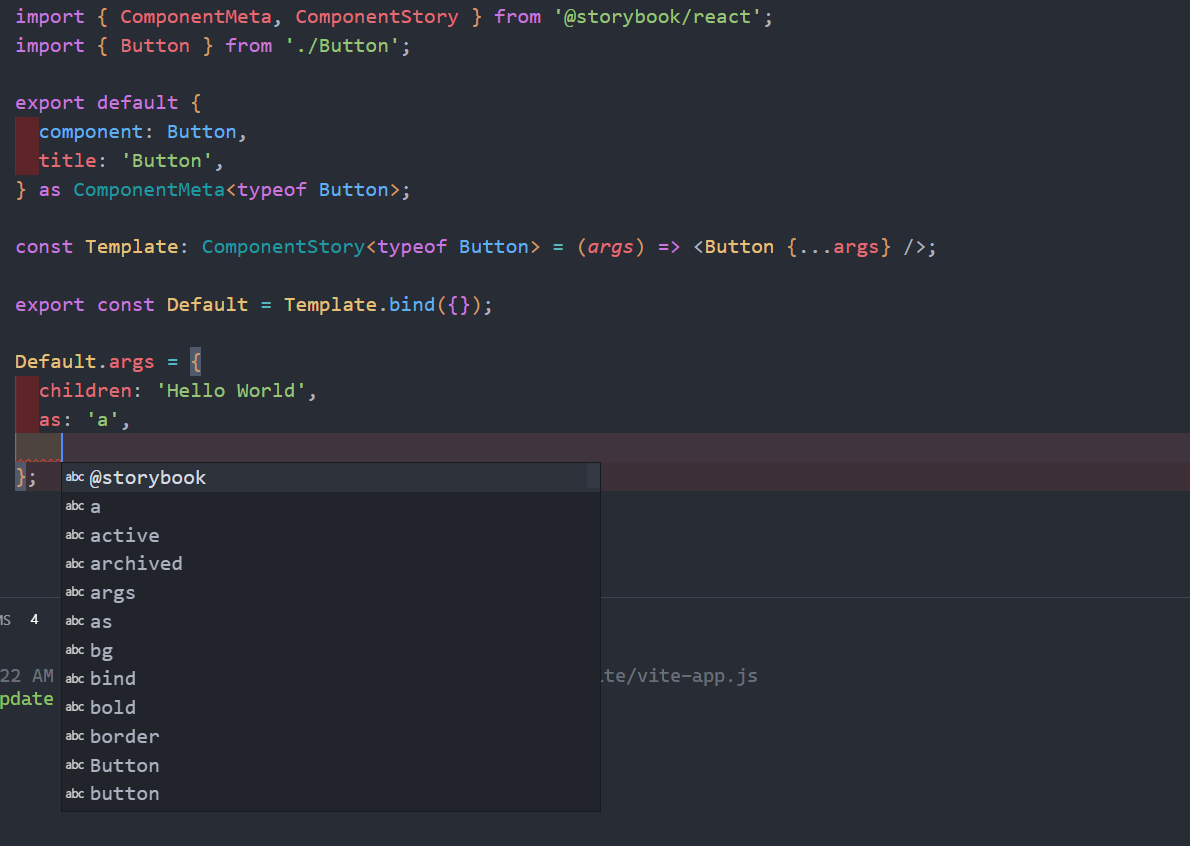Click 'args' in the Default.args assignment

point(131,361)
